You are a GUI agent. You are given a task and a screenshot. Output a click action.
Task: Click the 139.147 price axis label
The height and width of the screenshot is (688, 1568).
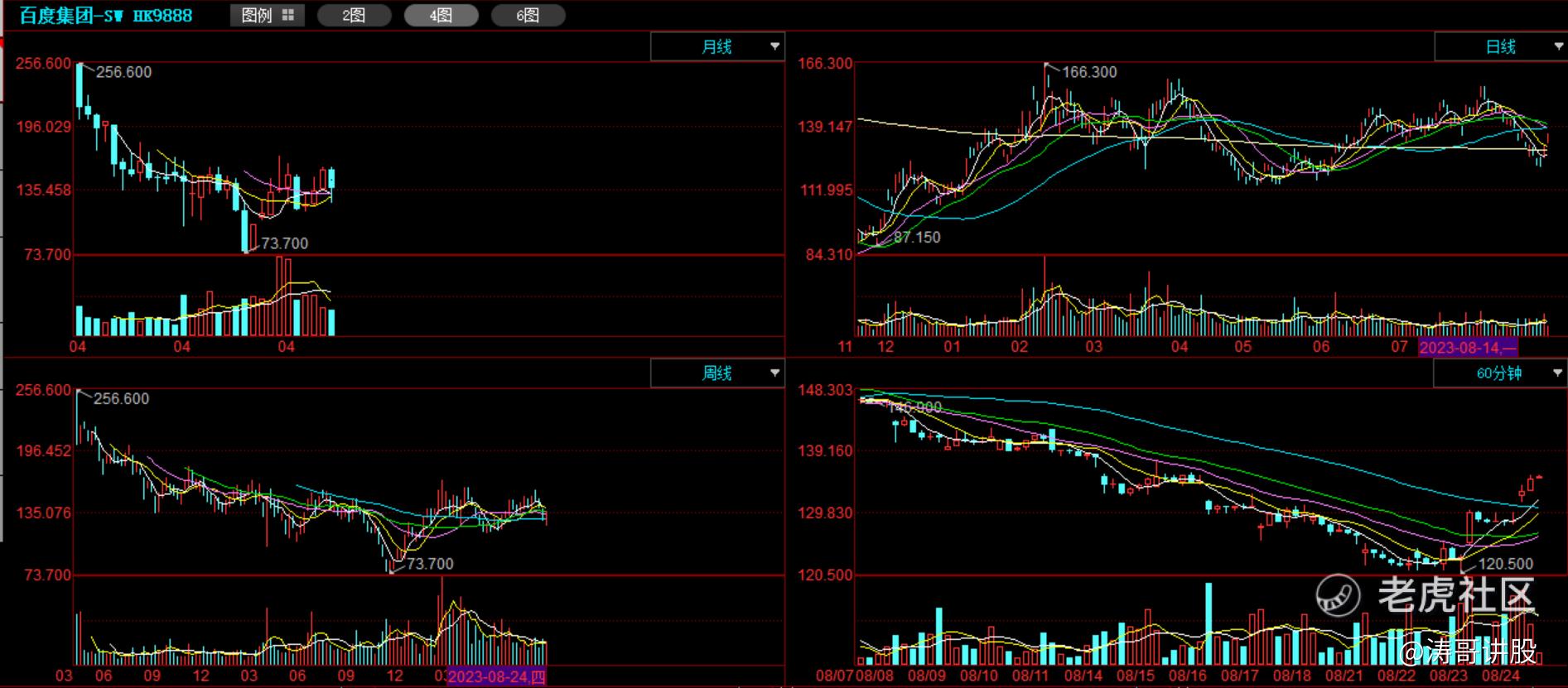[825, 127]
